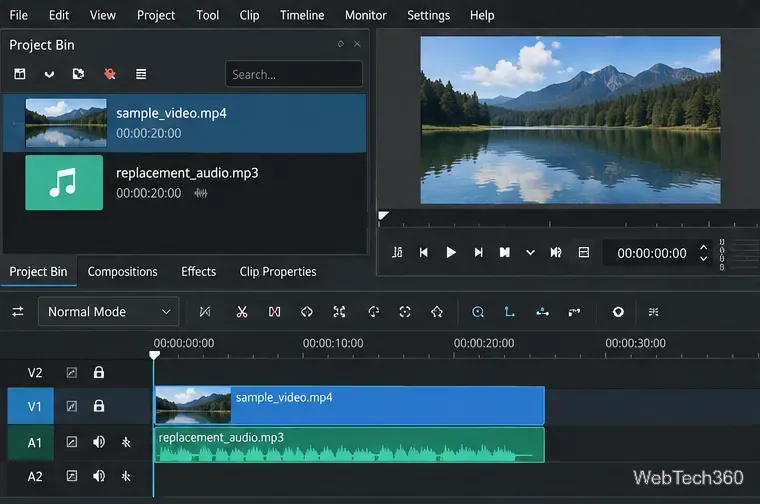
Task: Click the play zone button in monitor
Action: click(505, 252)
